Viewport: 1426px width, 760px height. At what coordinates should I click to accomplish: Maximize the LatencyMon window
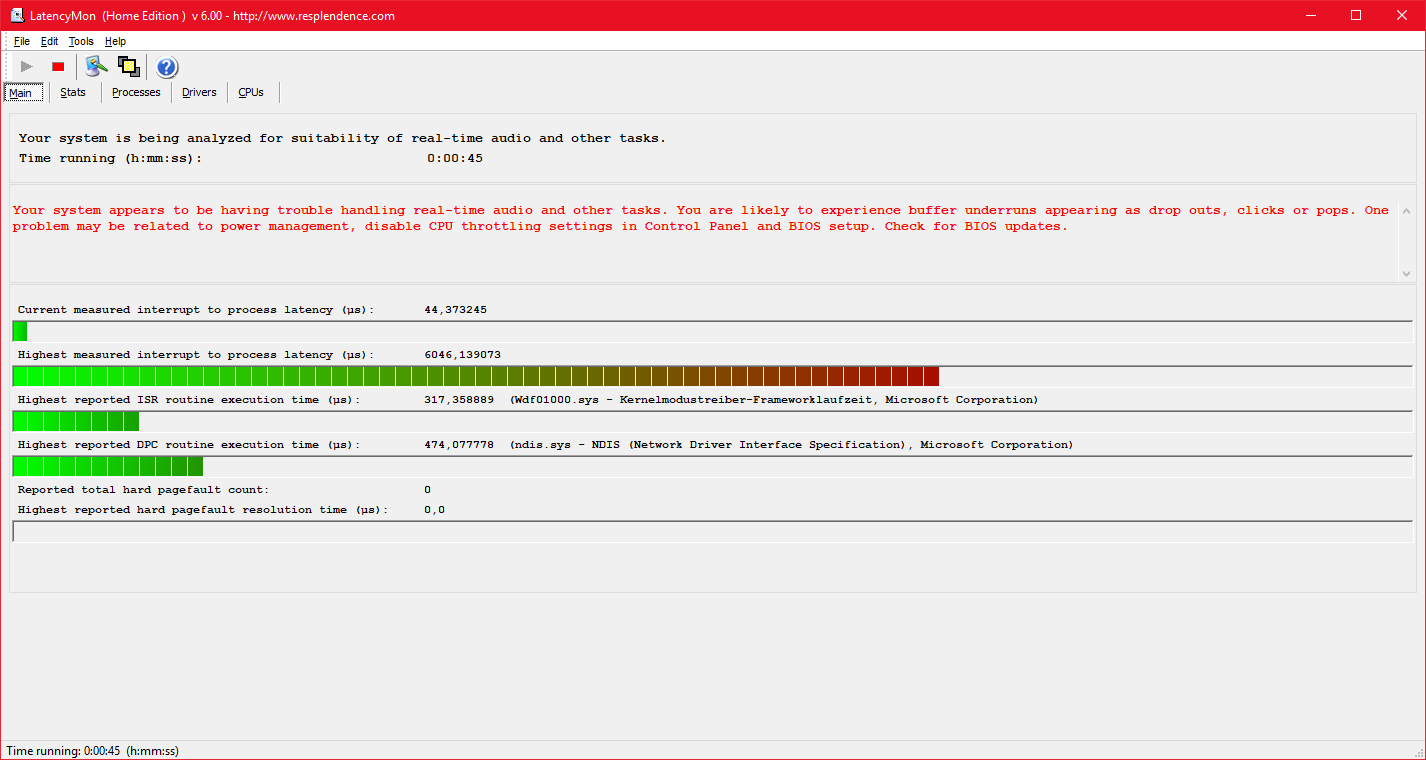1356,15
